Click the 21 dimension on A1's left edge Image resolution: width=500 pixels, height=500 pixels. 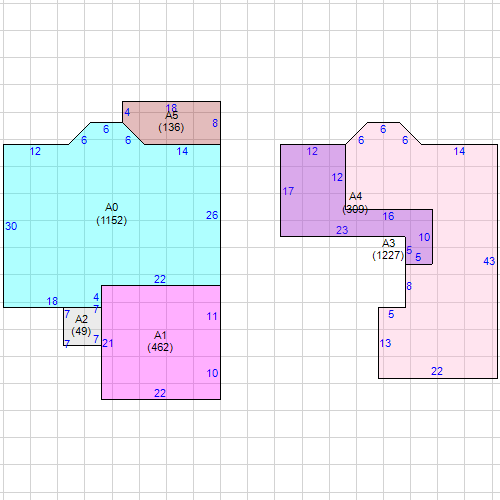point(108,343)
